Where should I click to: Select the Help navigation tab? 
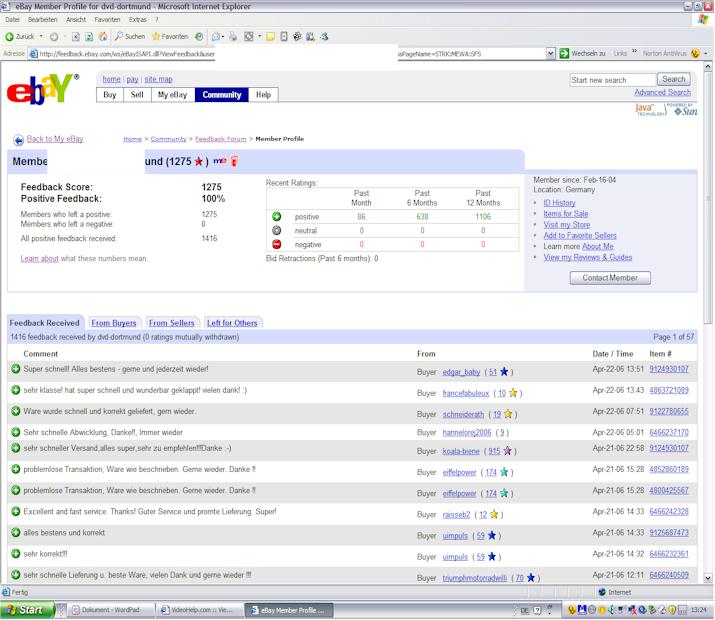coord(263,95)
